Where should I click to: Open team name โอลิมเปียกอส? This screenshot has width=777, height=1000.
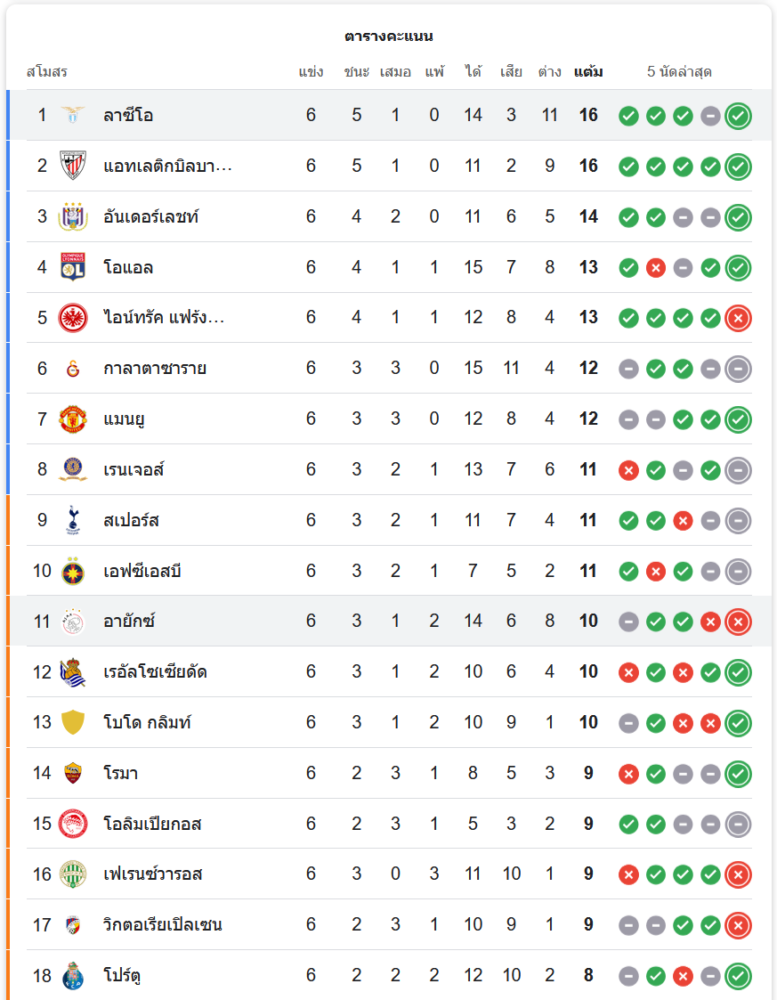[x=152, y=824]
